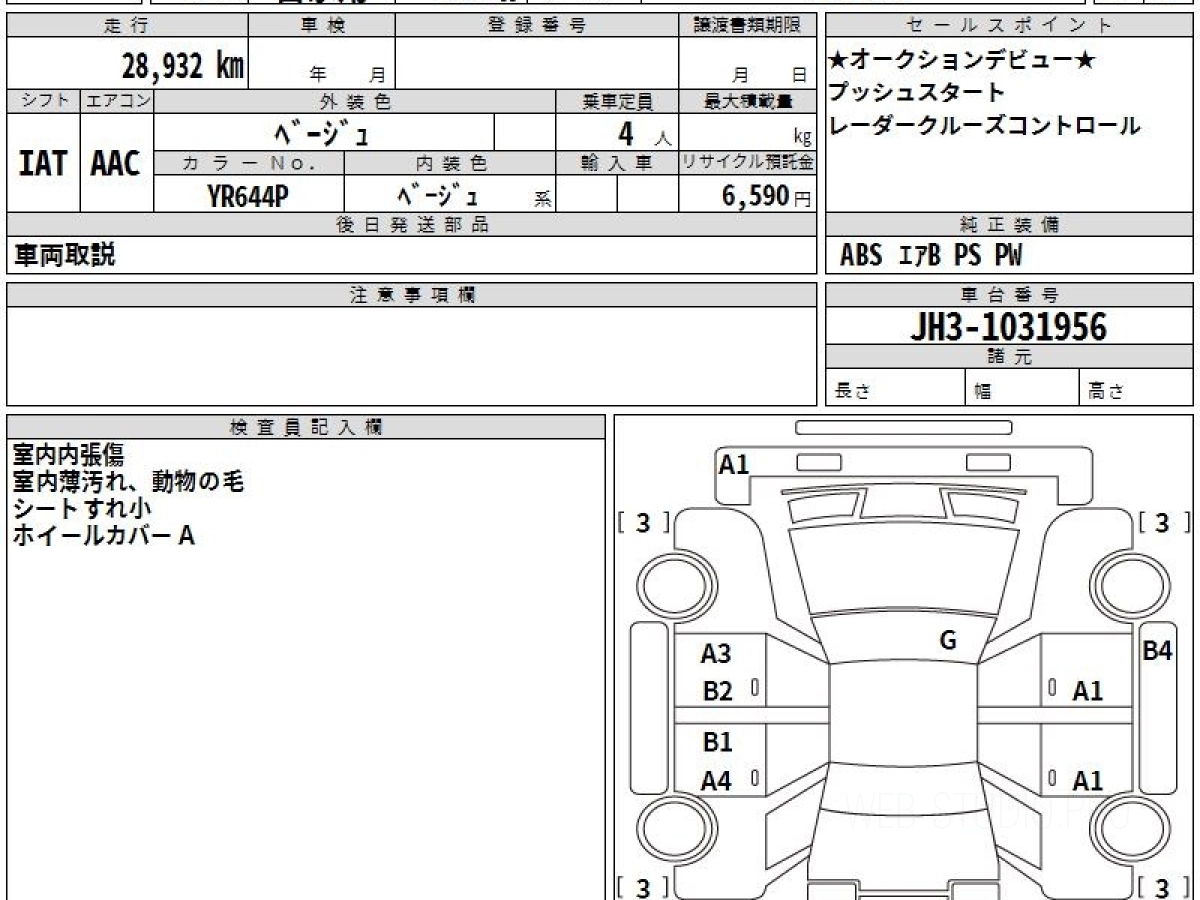Click rear-right tire rating [ 3 ]
The image size is (1200, 900).
(1165, 887)
